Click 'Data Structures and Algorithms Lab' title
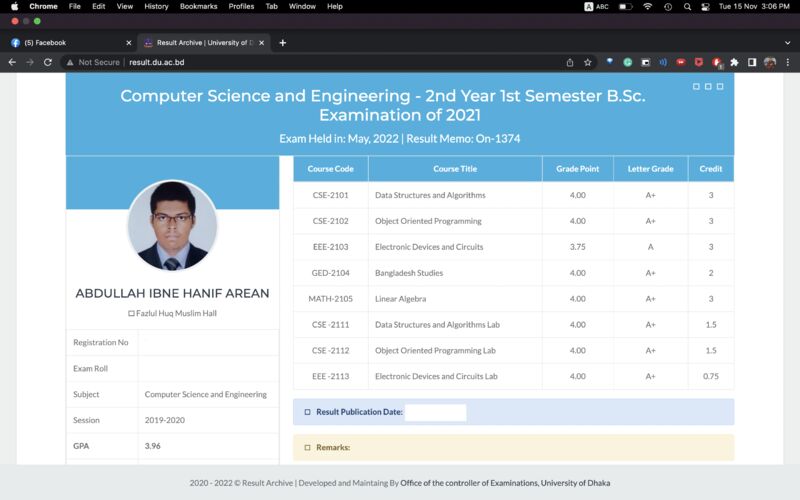 [x=437, y=324]
